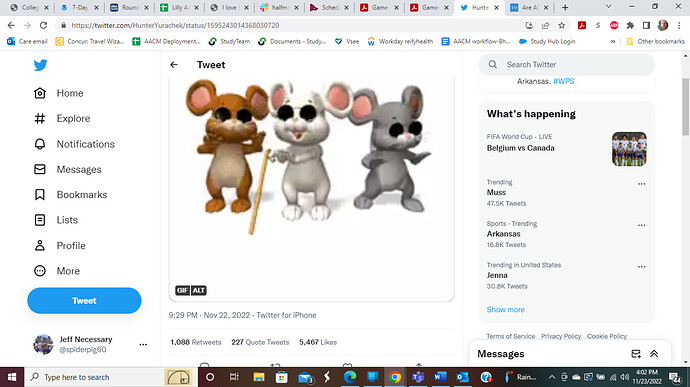Image resolution: width=690 pixels, height=387 pixels.
Task: Switch to the Sched tab
Action: [x=330, y=7]
